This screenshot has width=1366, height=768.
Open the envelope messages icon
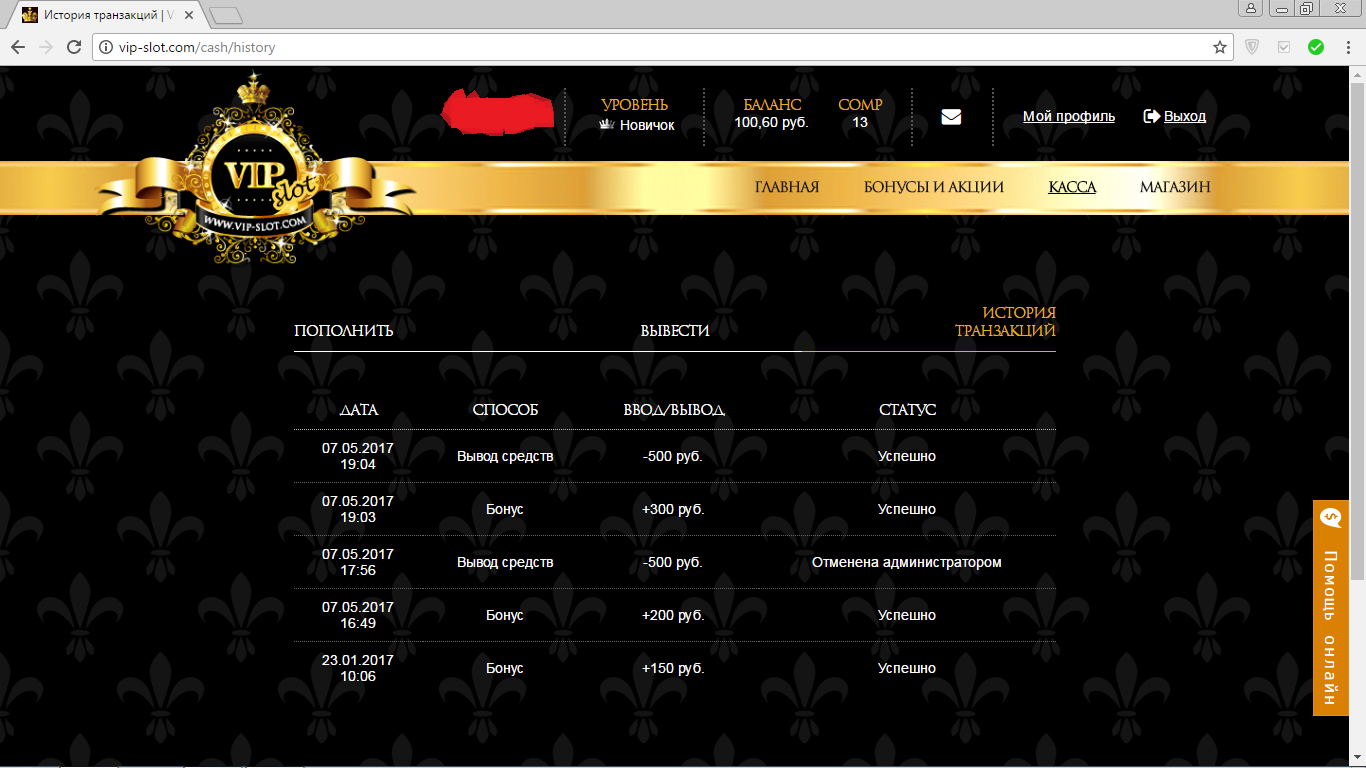[x=951, y=117]
